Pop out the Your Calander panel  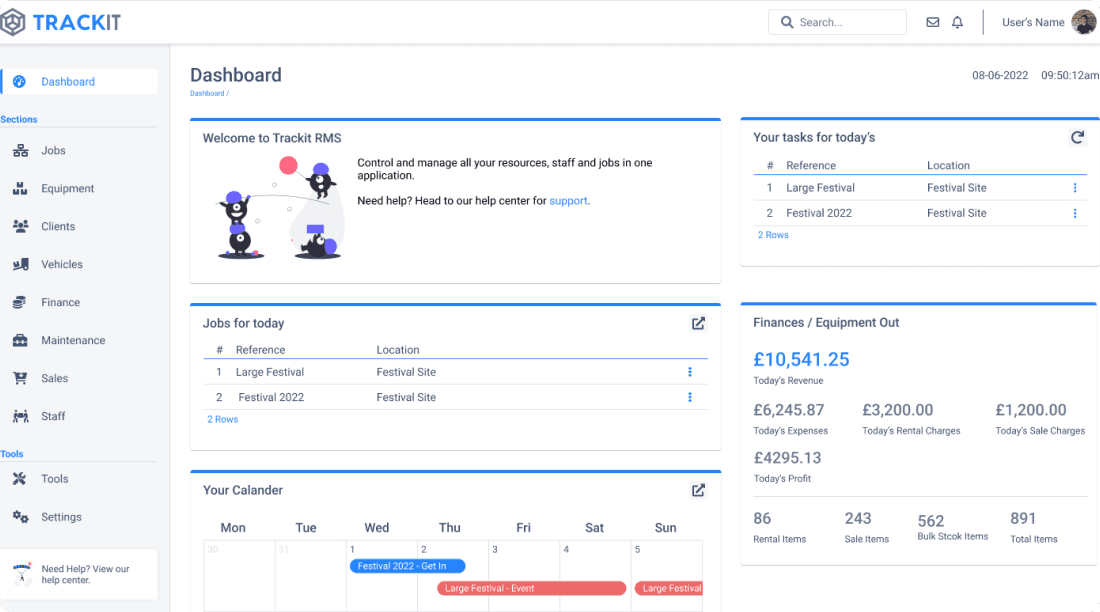coord(698,490)
